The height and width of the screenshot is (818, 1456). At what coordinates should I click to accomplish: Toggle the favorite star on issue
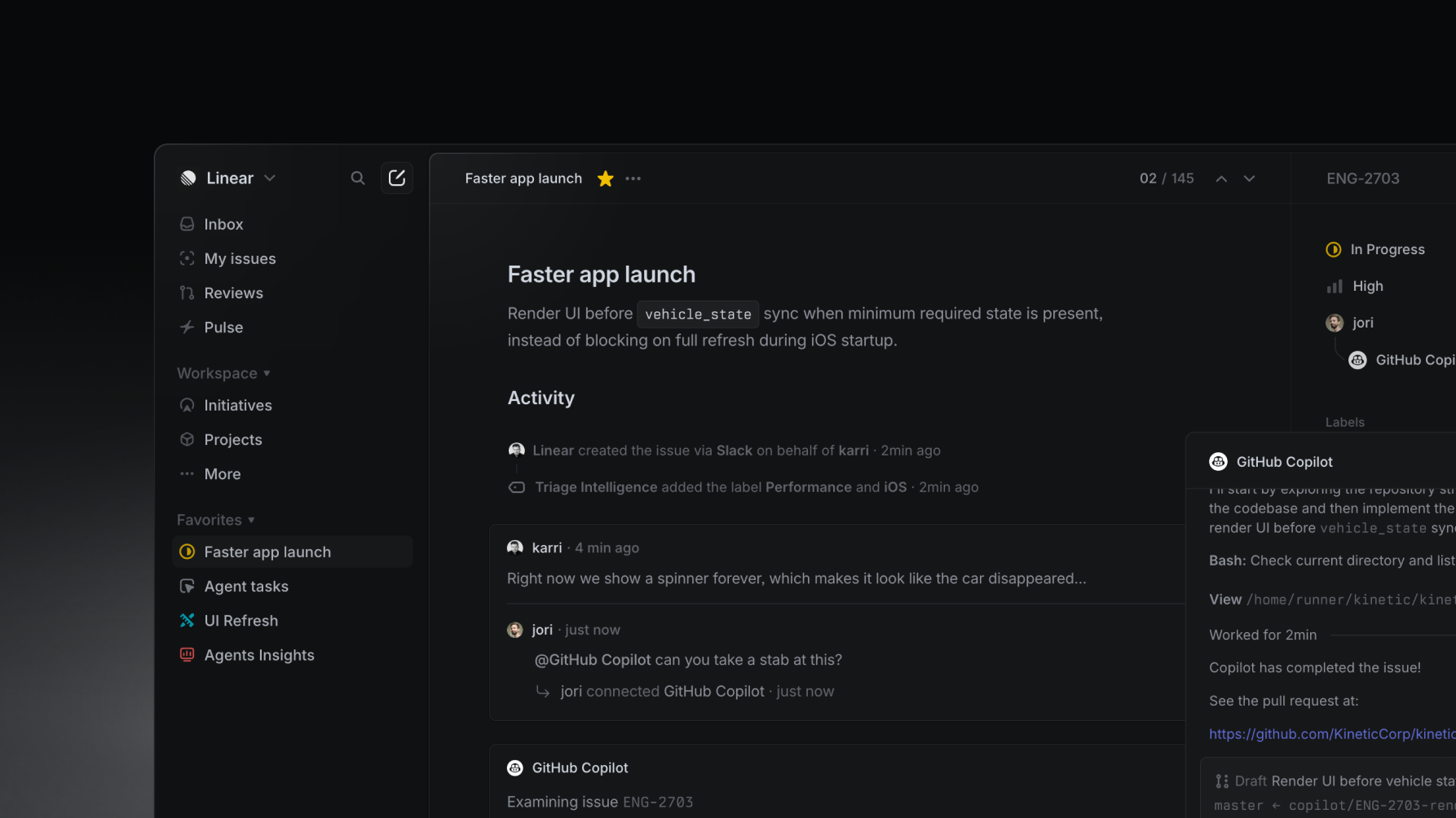(x=605, y=178)
